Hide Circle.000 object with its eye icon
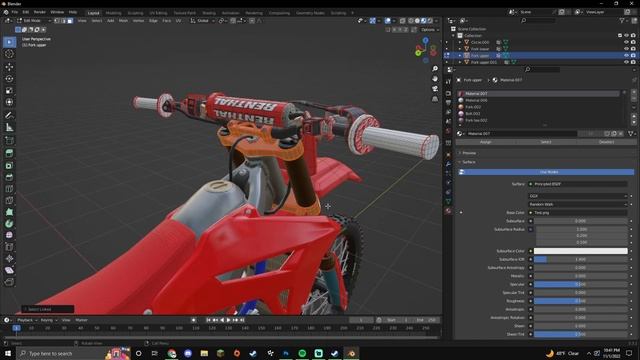This screenshot has height=360, width=640. pyautogui.click(x=626, y=42)
